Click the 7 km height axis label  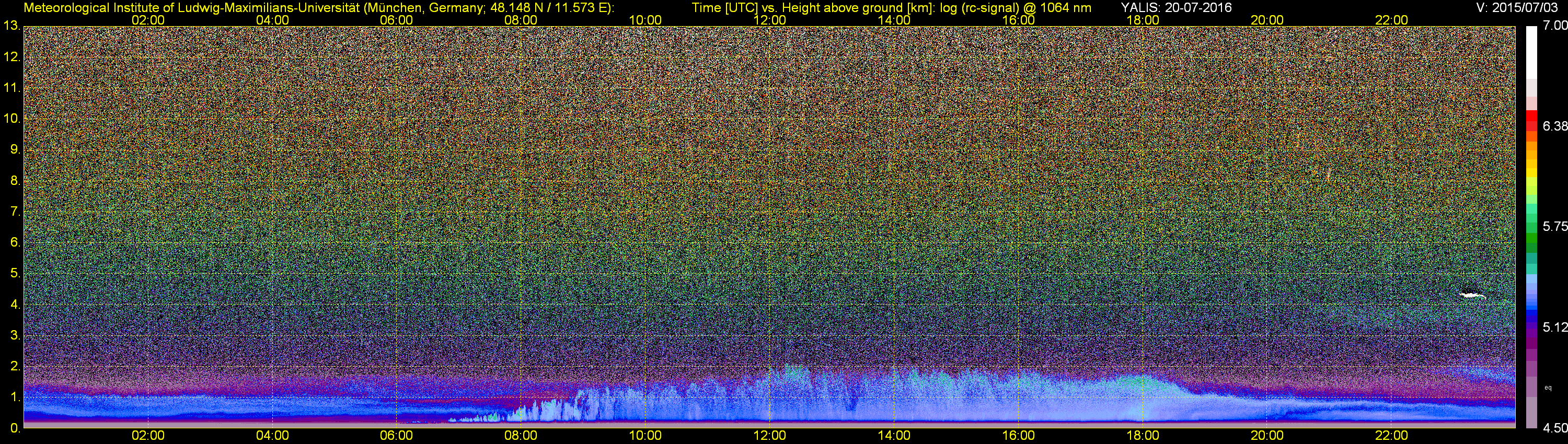[x=15, y=212]
